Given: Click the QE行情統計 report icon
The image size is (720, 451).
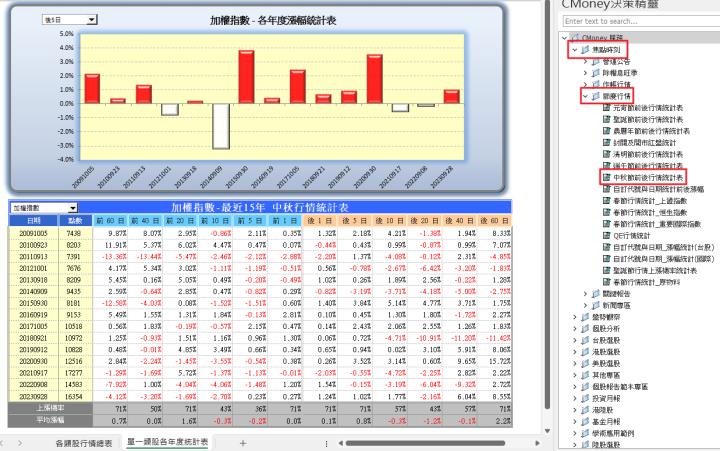Looking at the screenshot, I should pyautogui.click(x=606, y=236).
